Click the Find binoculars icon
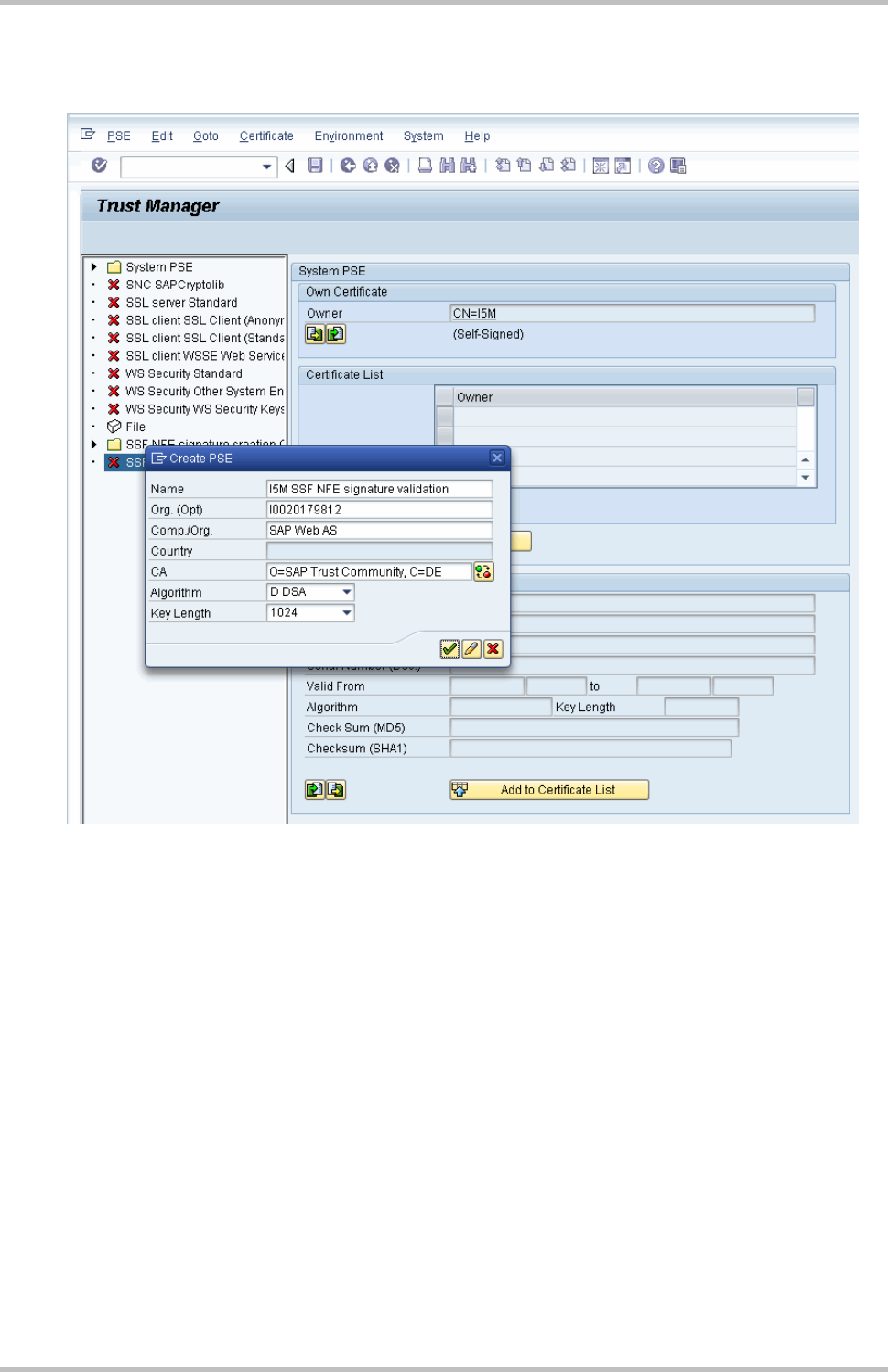The width and height of the screenshot is (888, 1372). [447, 166]
